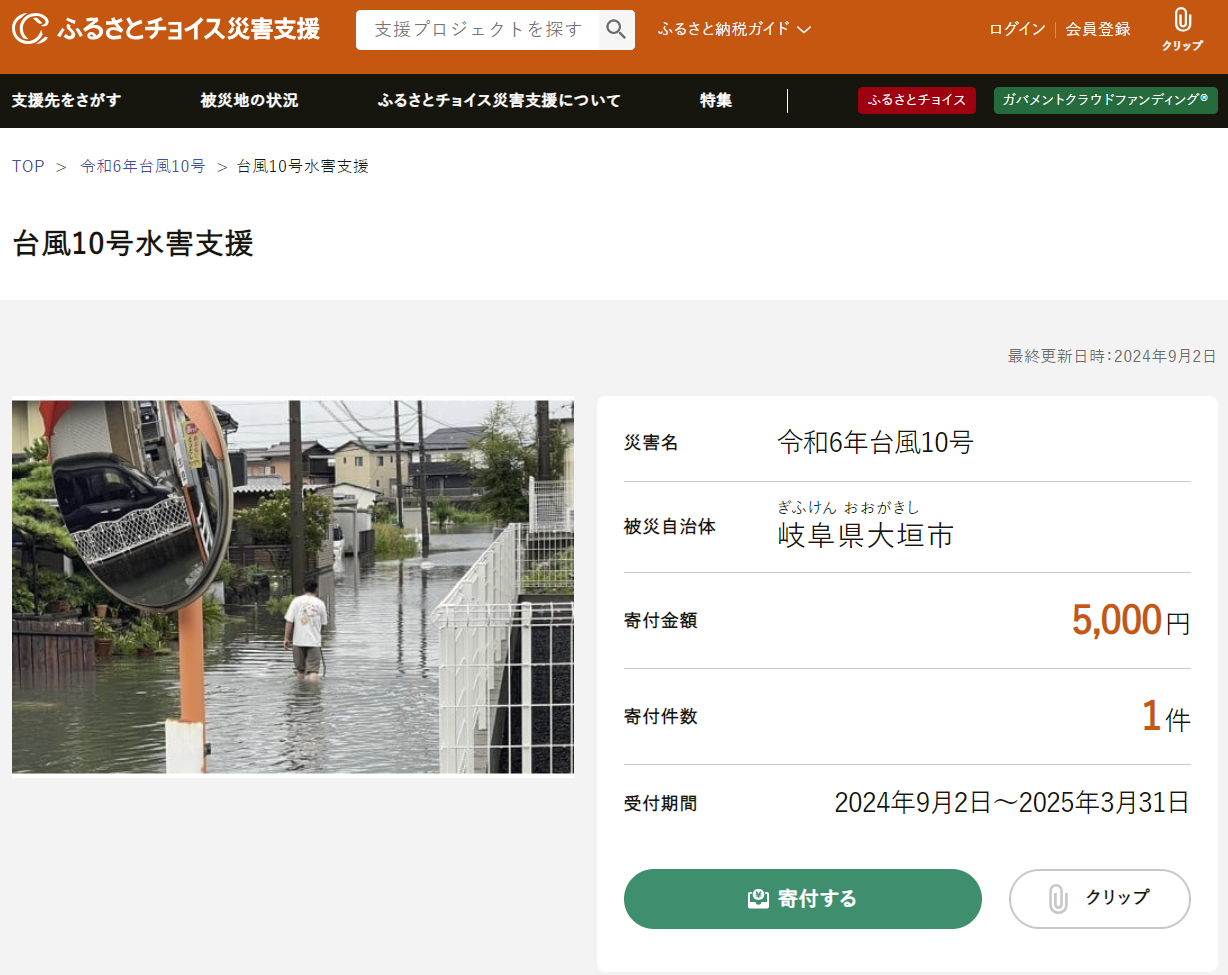The width and height of the screenshot is (1228, 975).
Task: Click the search magnifier icon
Action: (x=616, y=30)
